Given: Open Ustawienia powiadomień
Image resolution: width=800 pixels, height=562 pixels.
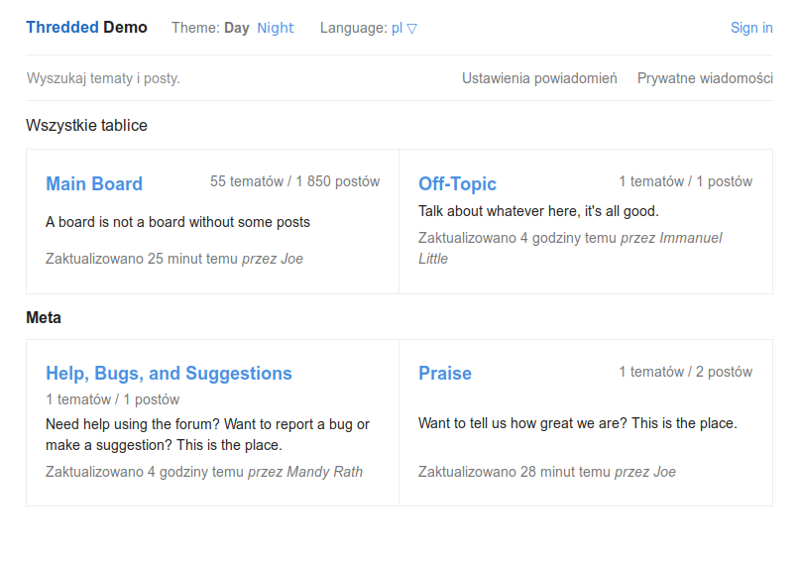Looking at the screenshot, I should pyautogui.click(x=539, y=78).
